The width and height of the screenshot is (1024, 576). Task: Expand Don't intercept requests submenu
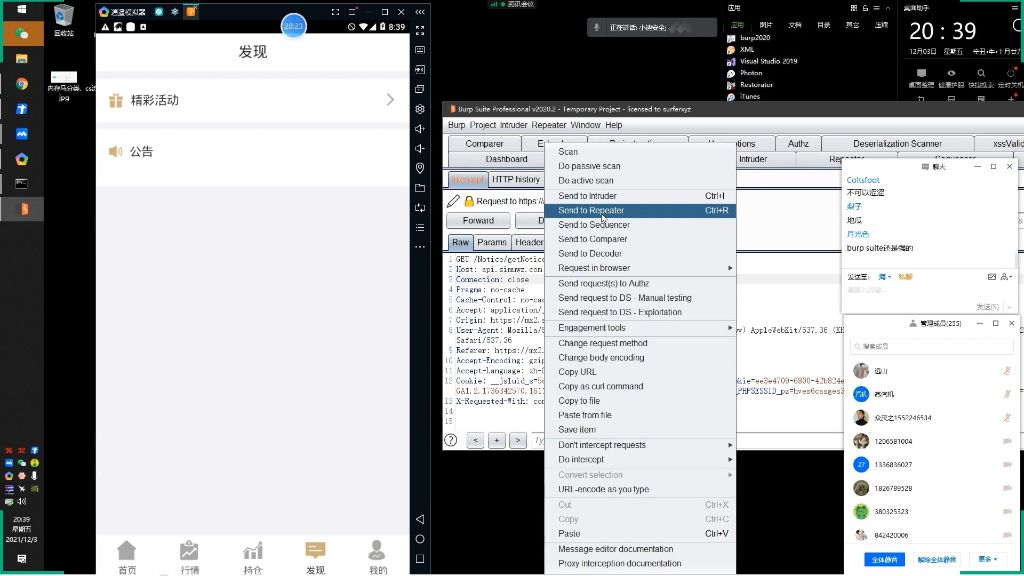[x=730, y=445]
